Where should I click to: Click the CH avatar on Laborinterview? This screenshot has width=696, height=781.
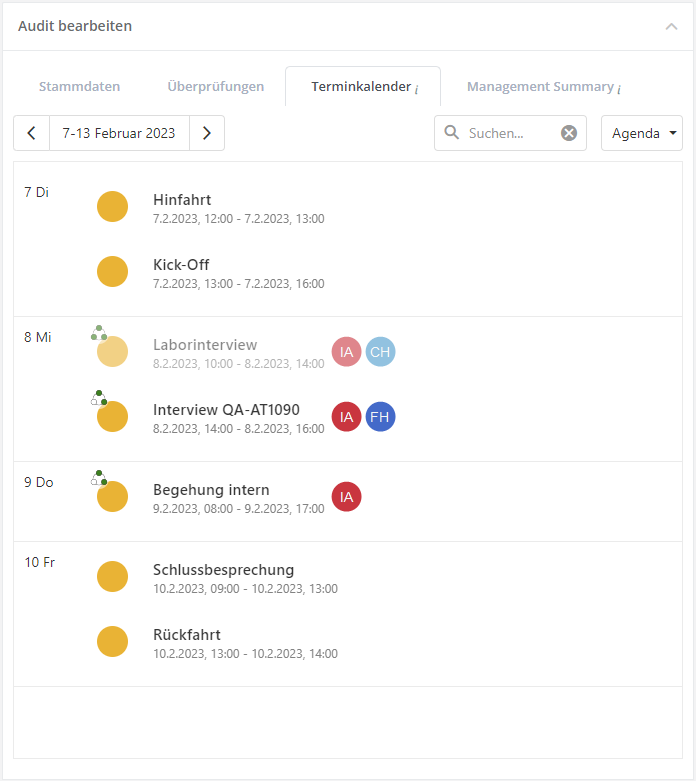[380, 352]
